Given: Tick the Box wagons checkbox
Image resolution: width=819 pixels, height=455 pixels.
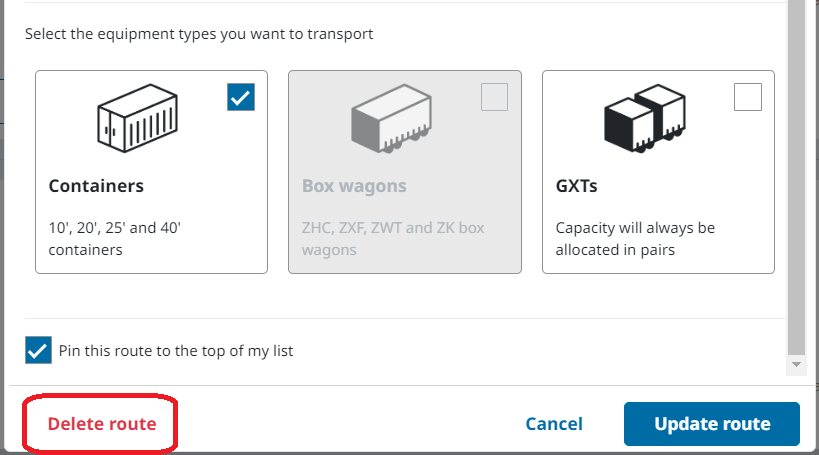Looking at the screenshot, I should [494, 97].
